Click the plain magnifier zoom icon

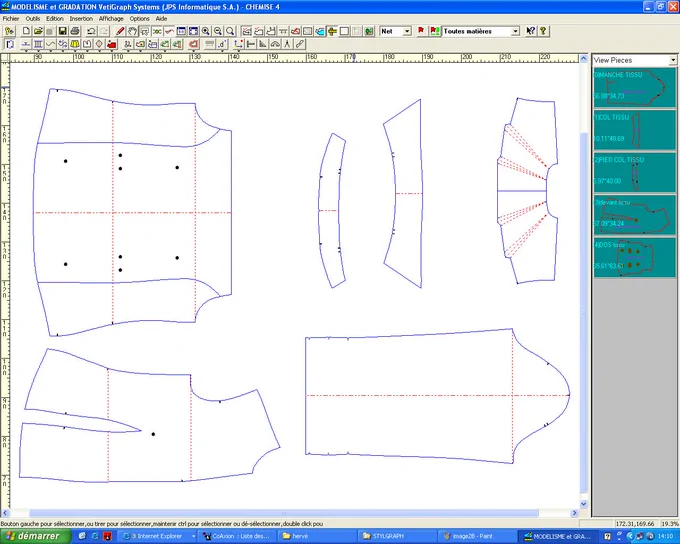[x=230, y=31]
